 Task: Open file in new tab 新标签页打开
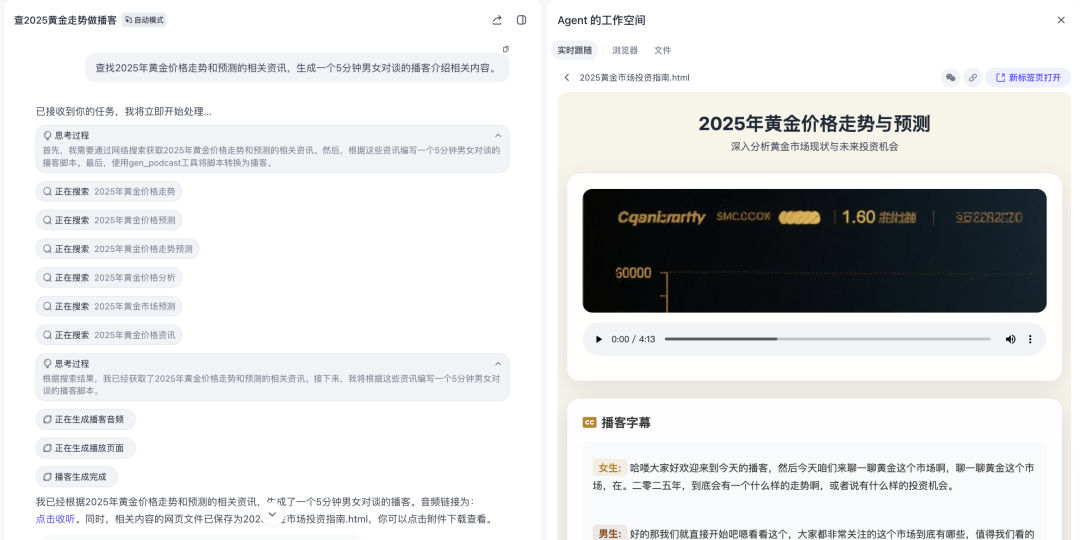[1028, 78]
